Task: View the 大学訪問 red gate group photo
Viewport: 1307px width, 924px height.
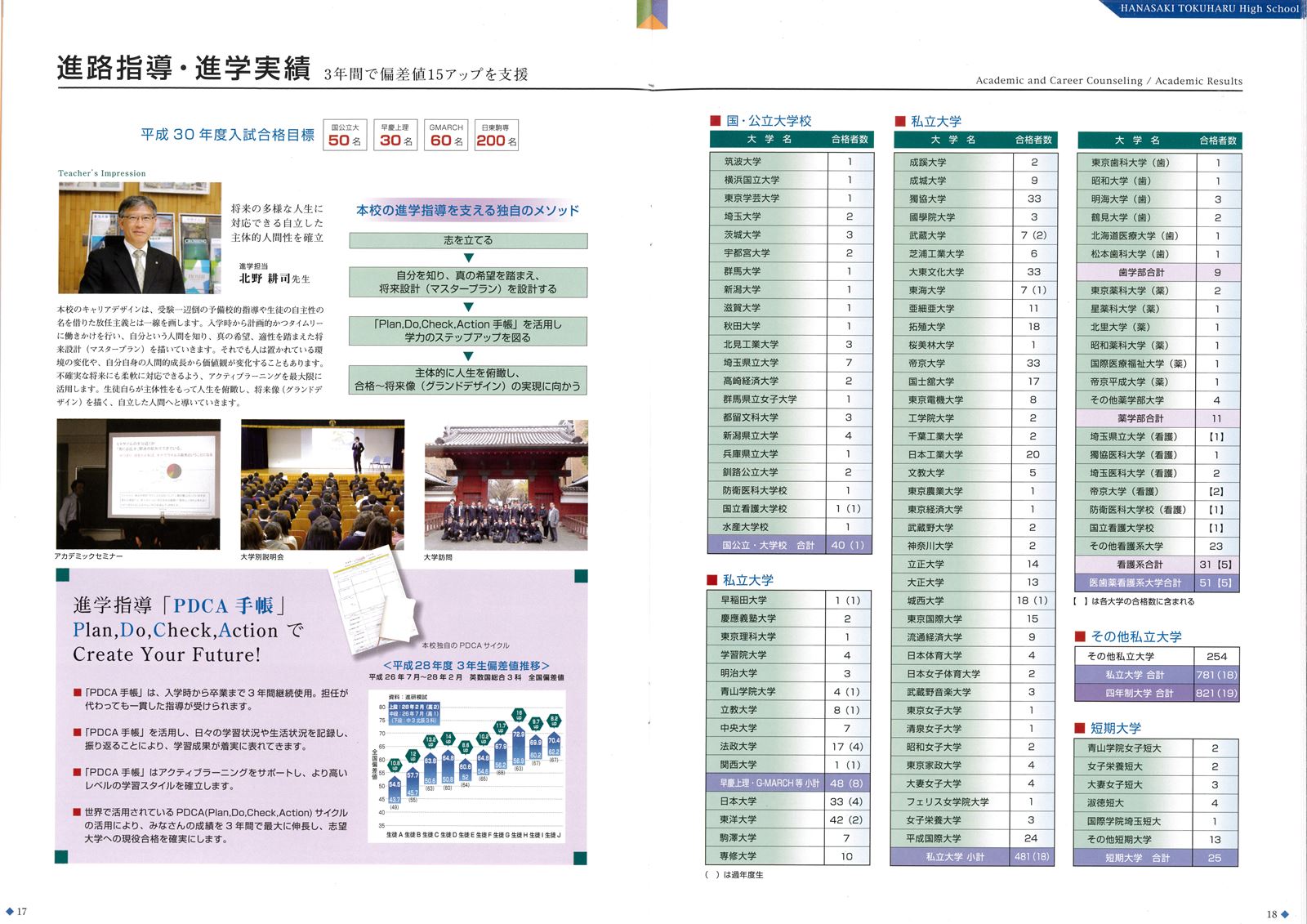Action: (x=506, y=485)
